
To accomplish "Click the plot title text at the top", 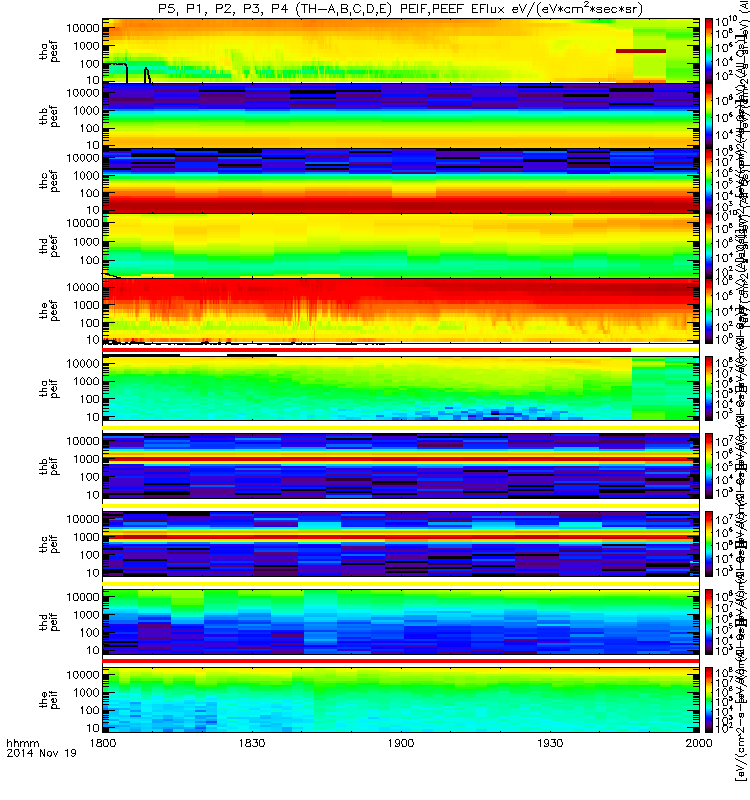I will point(401,9).
